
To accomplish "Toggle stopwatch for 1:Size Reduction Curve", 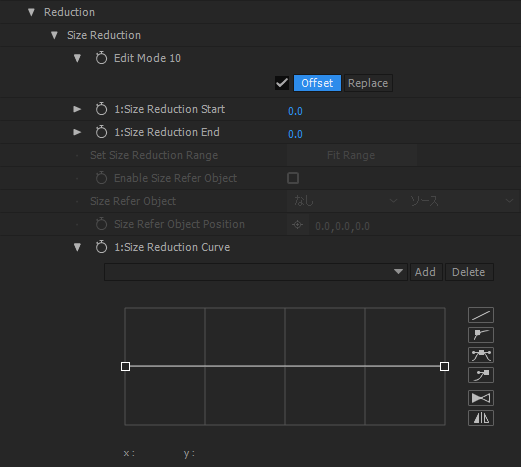I will pyautogui.click(x=101, y=247).
